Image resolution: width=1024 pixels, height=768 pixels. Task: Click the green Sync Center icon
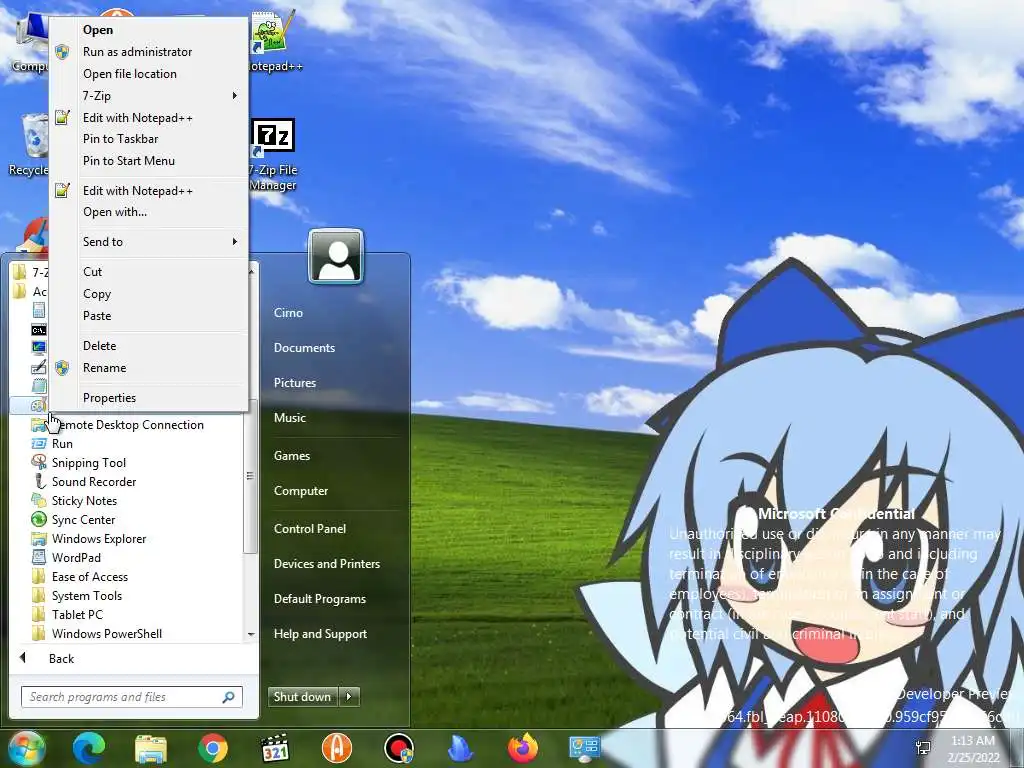tap(39, 519)
